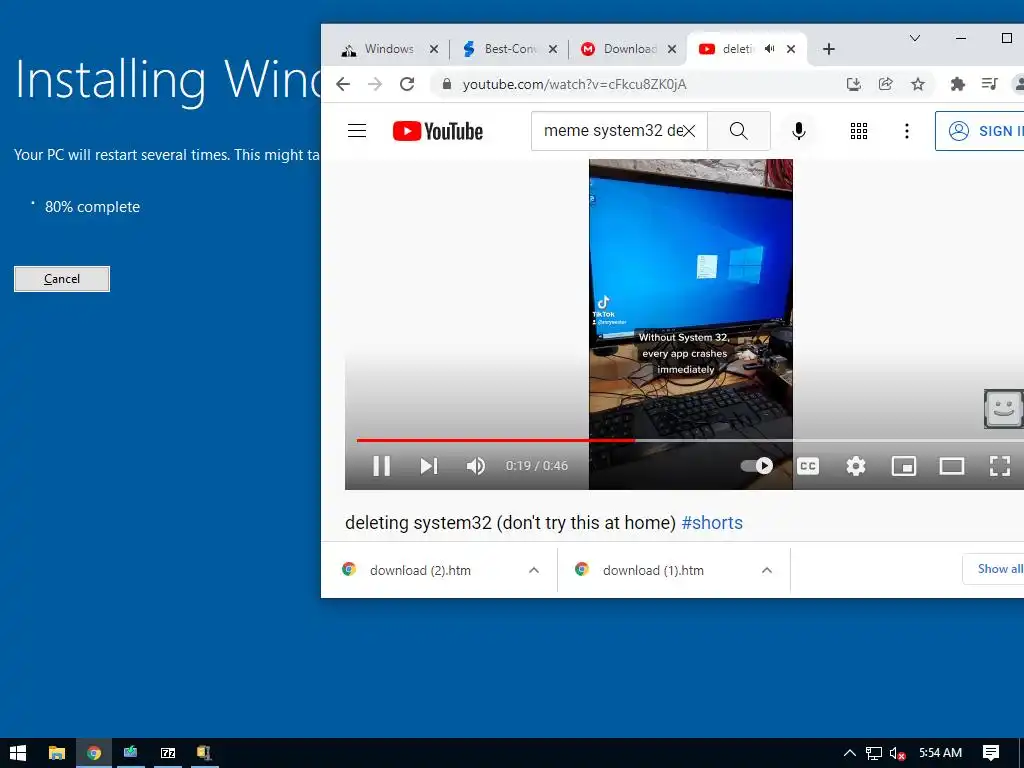This screenshot has height=768, width=1024.
Task: Open a new browser tab
Action: tap(829, 49)
